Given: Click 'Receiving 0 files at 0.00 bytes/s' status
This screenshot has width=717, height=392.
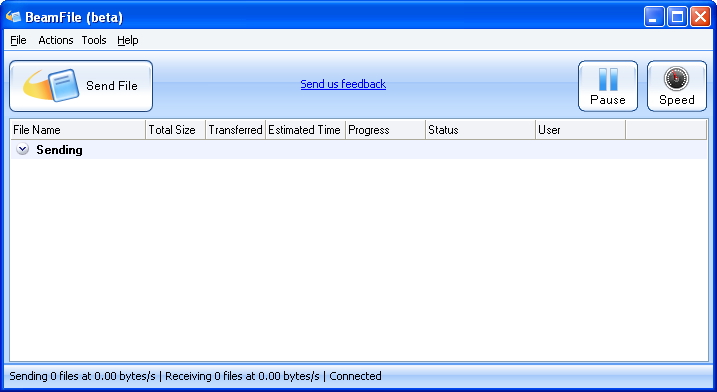Looking at the screenshot, I should (242, 376).
